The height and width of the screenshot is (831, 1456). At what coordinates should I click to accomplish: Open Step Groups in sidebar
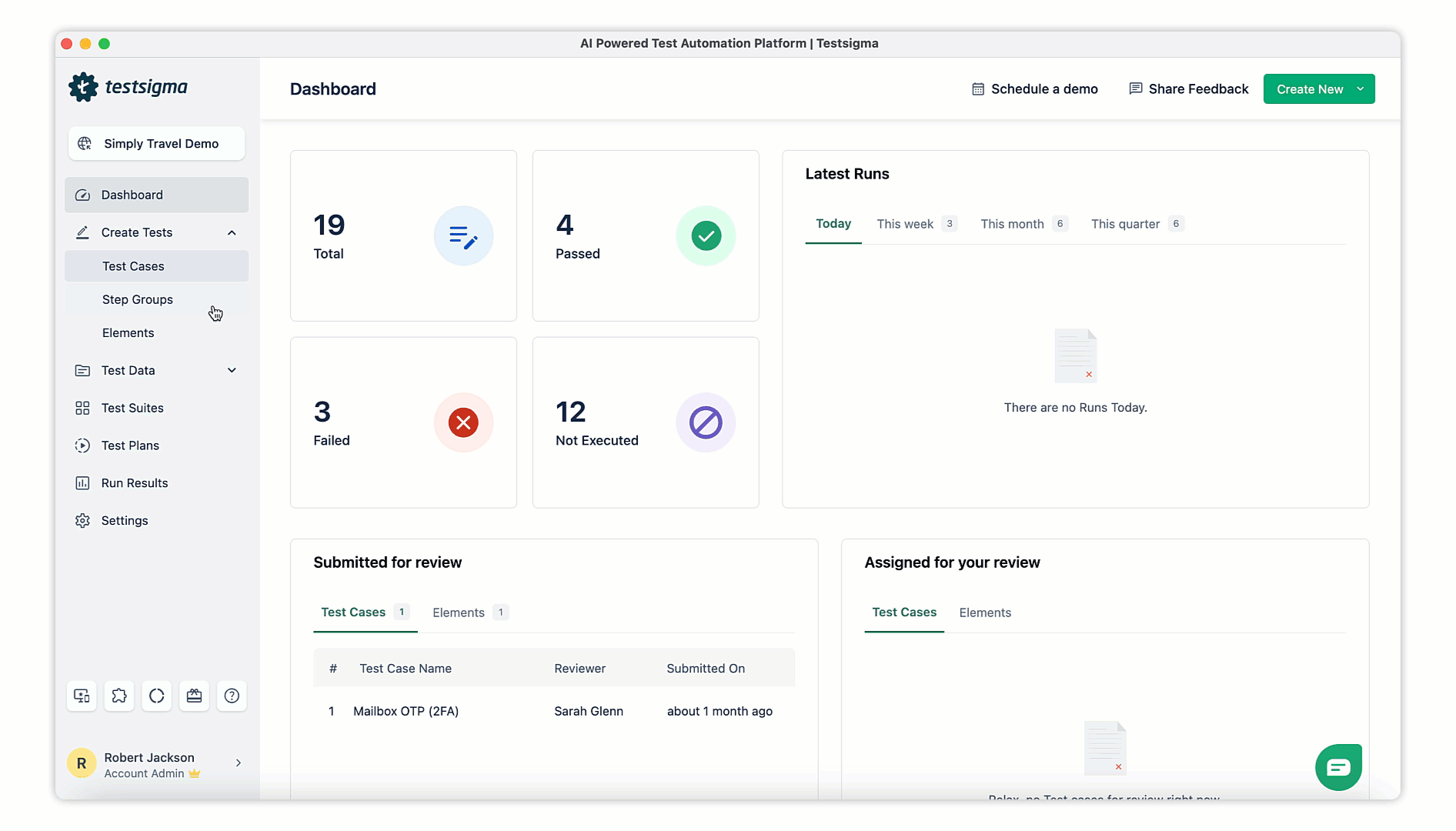156,299
